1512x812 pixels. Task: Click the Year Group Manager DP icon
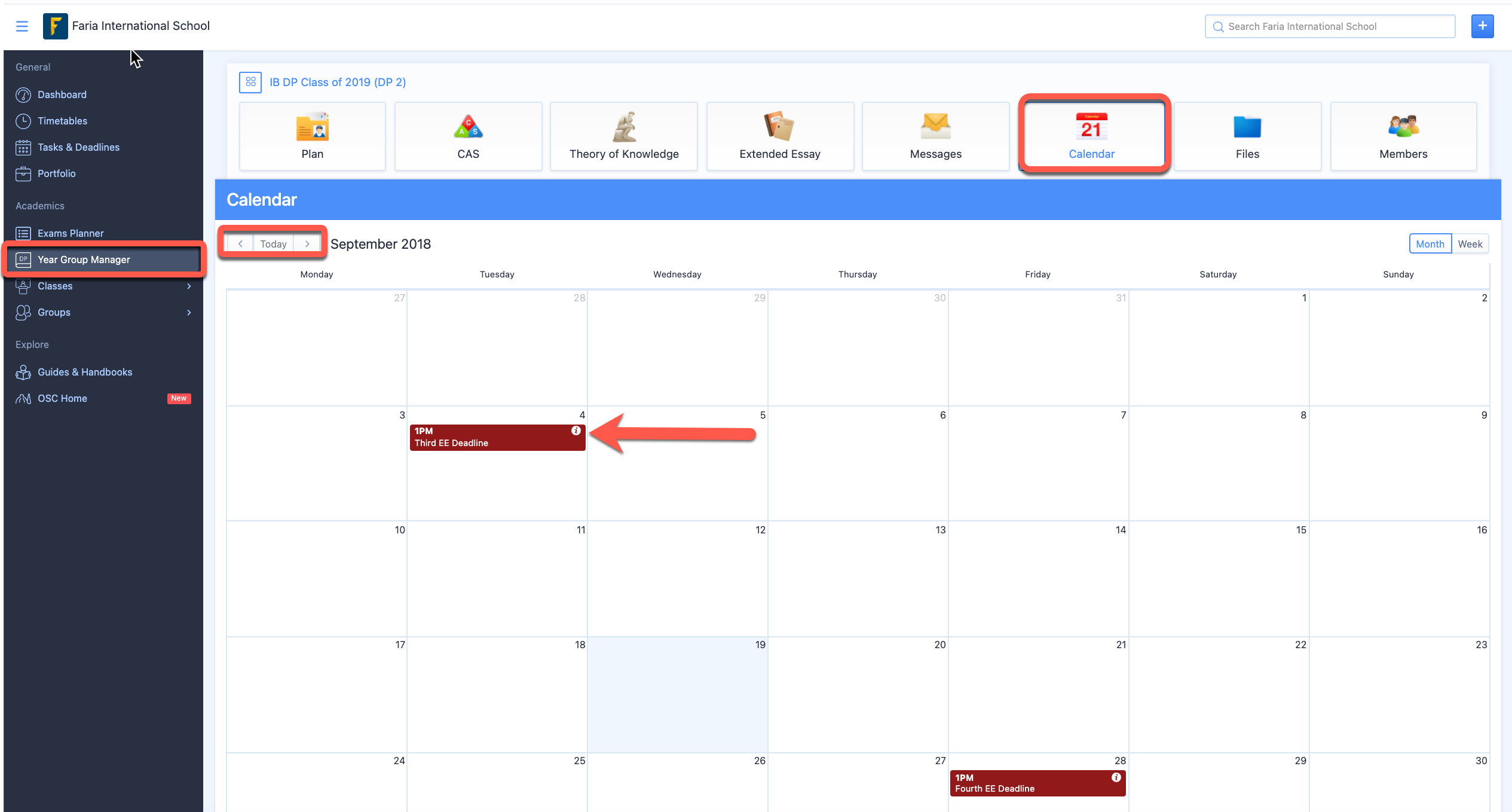coord(23,260)
